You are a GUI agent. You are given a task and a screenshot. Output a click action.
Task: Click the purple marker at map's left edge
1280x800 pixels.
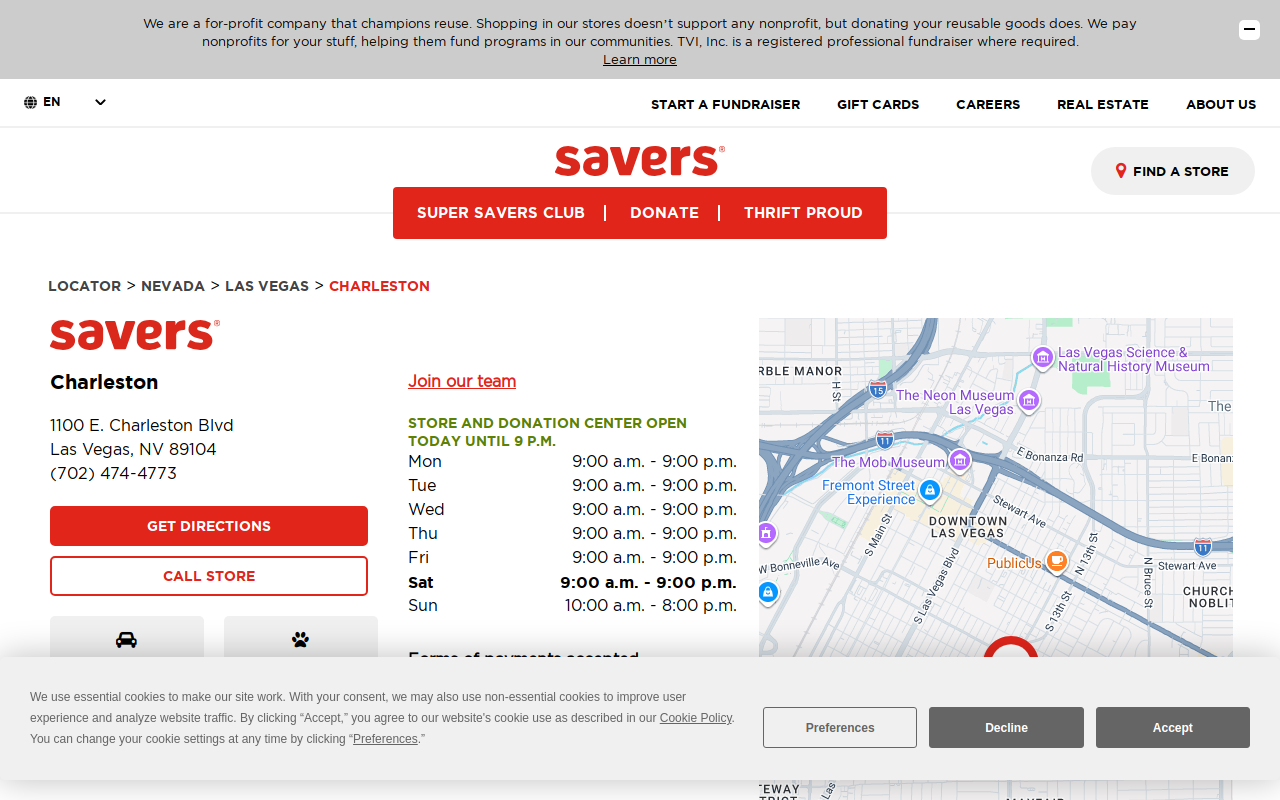pos(766,533)
